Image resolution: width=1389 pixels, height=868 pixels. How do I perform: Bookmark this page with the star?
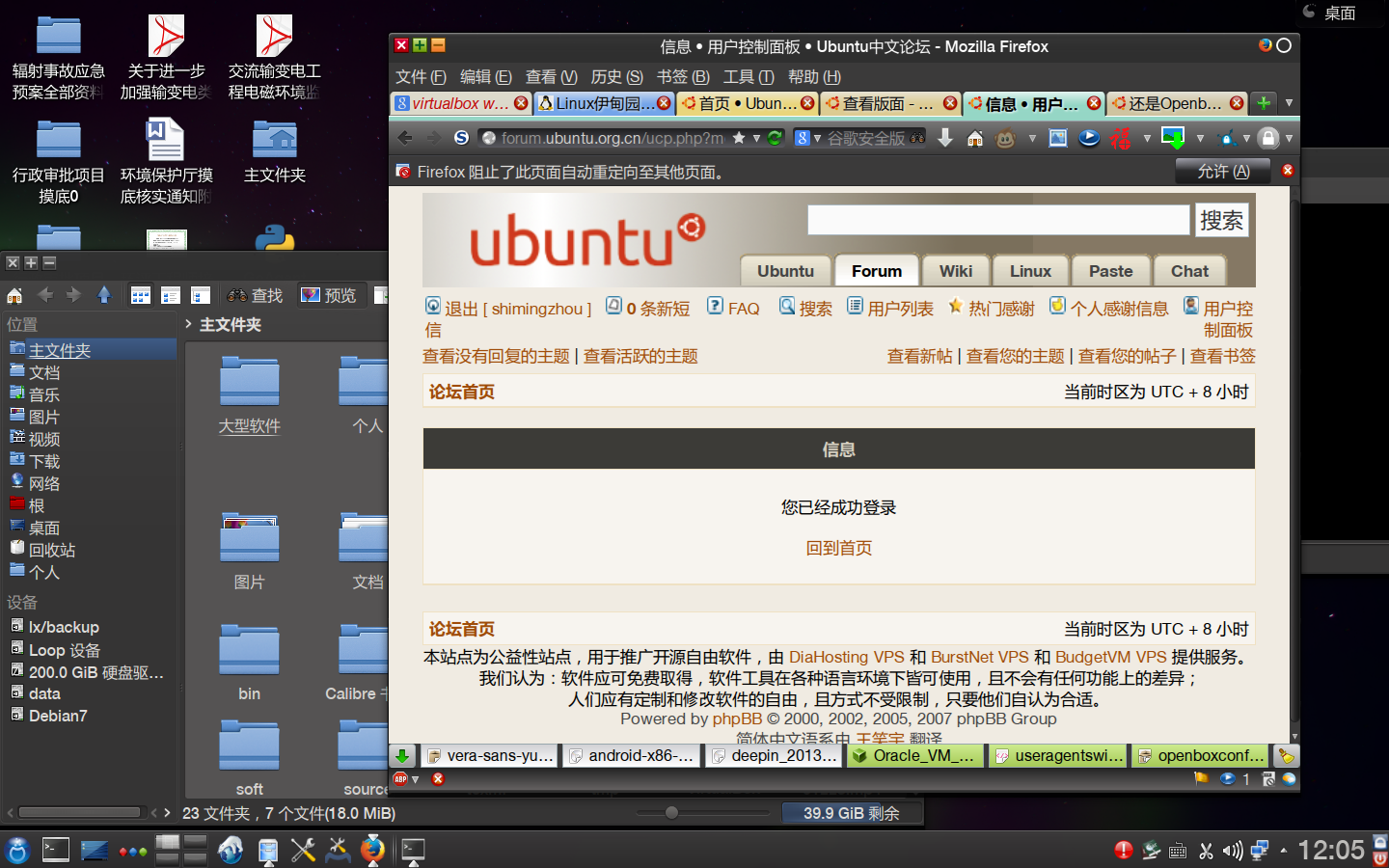(739, 138)
